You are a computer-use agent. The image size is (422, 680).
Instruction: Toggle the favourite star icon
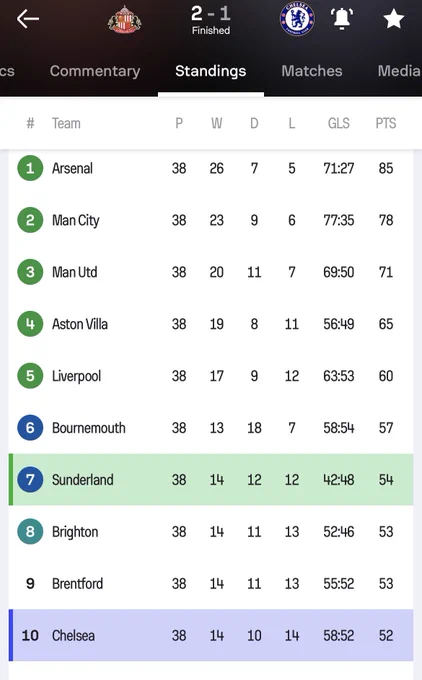tap(393, 19)
